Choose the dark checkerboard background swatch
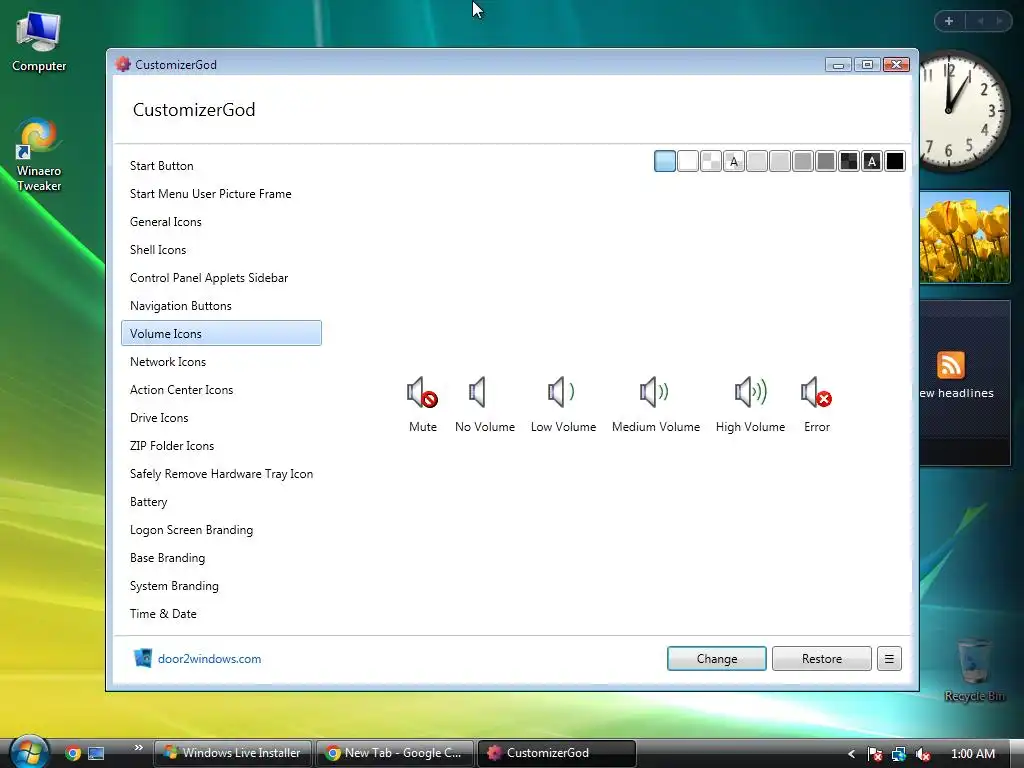Viewport: 1024px width, 768px height. pos(848,161)
